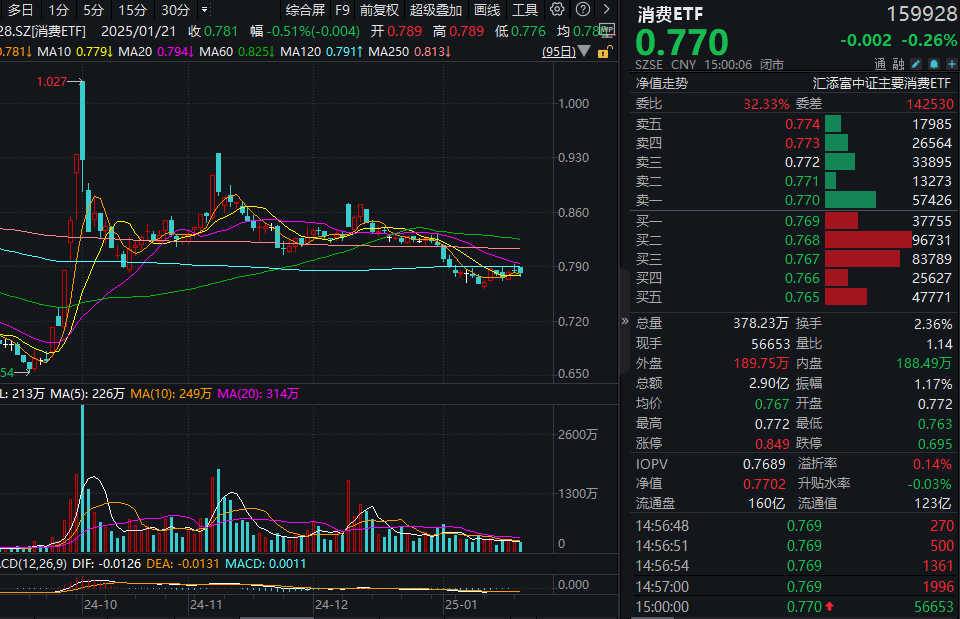The width and height of the screenshot is (960, 619).
Task: Click the 通 trading access icon
Action: tap(879, 62)
